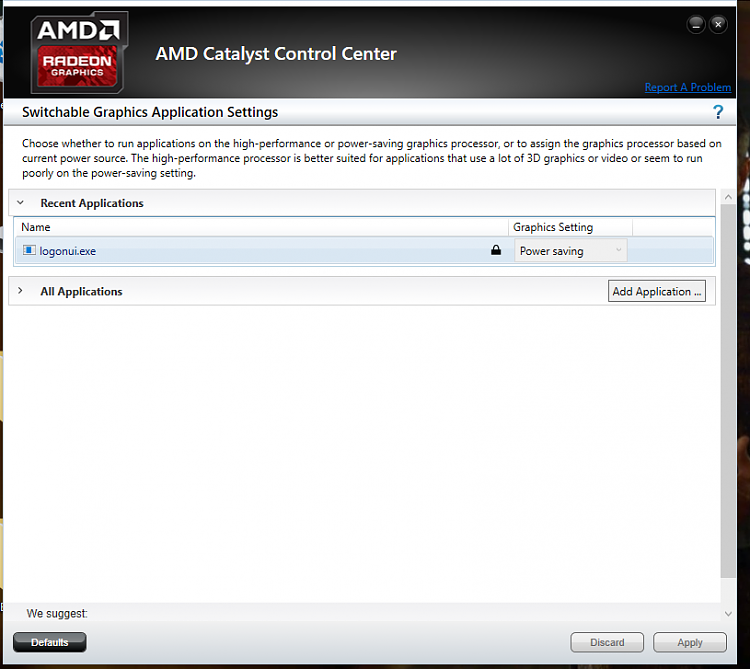Select the logonui.exe row
Viewport: 750px width, 669px height.
(364, 251)
